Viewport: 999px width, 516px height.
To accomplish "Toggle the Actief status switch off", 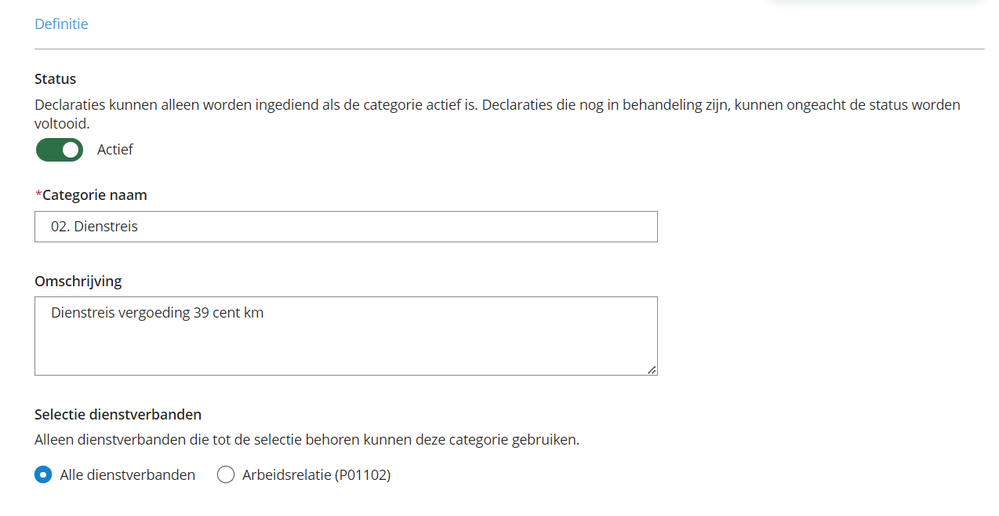I will click(59, 150).
